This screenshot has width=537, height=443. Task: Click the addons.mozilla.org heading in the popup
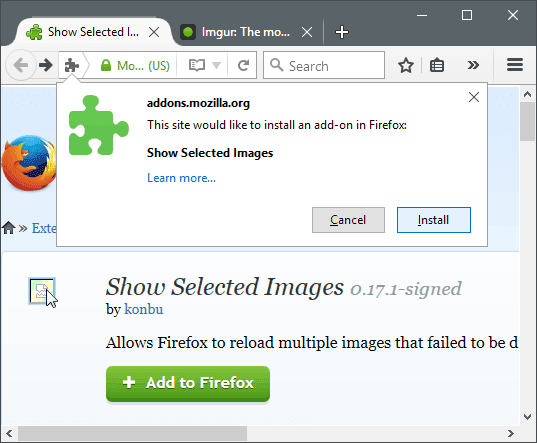(198, 103)
